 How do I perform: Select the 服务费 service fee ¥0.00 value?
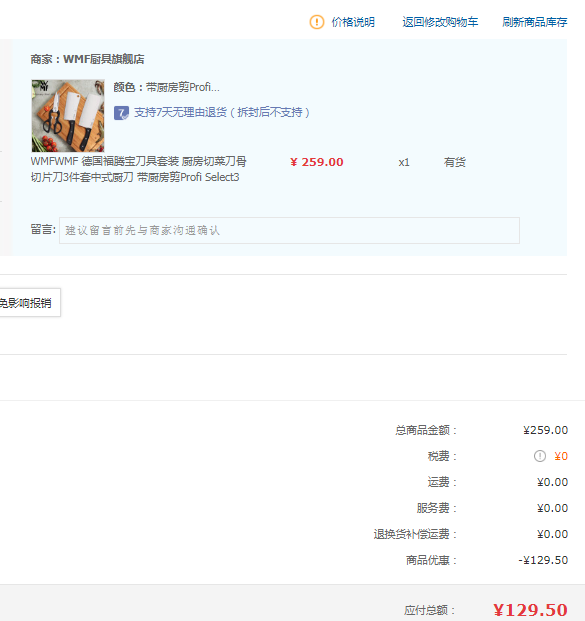click(x=553, y=508)
